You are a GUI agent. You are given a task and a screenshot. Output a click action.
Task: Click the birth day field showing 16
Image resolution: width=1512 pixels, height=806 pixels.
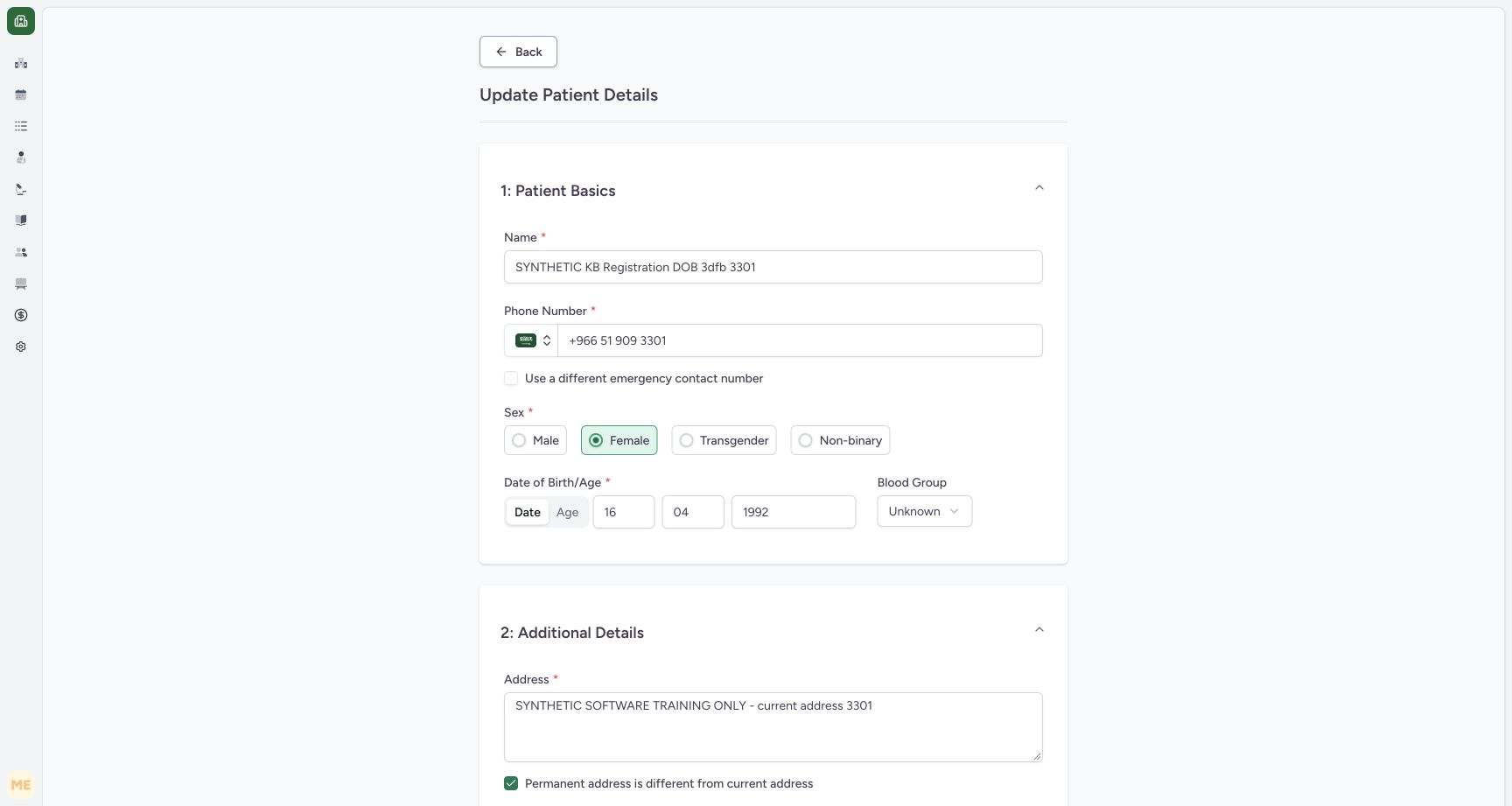click(x=624, y=512)
